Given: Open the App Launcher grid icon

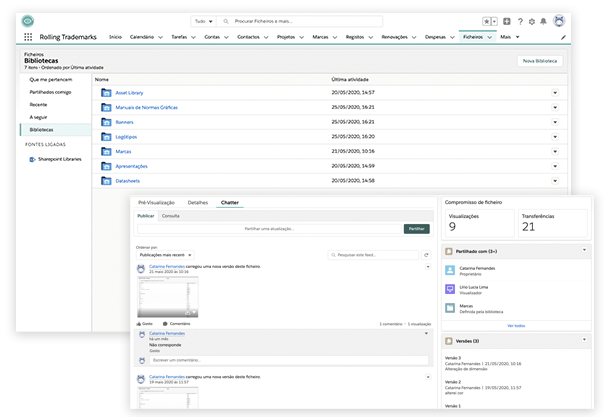Looking at the screenshot, I should 27,36.
